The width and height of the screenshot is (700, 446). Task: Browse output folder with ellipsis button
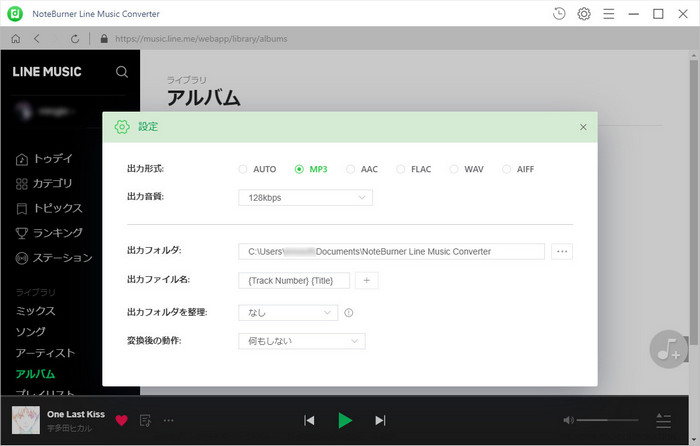(562, 251)
